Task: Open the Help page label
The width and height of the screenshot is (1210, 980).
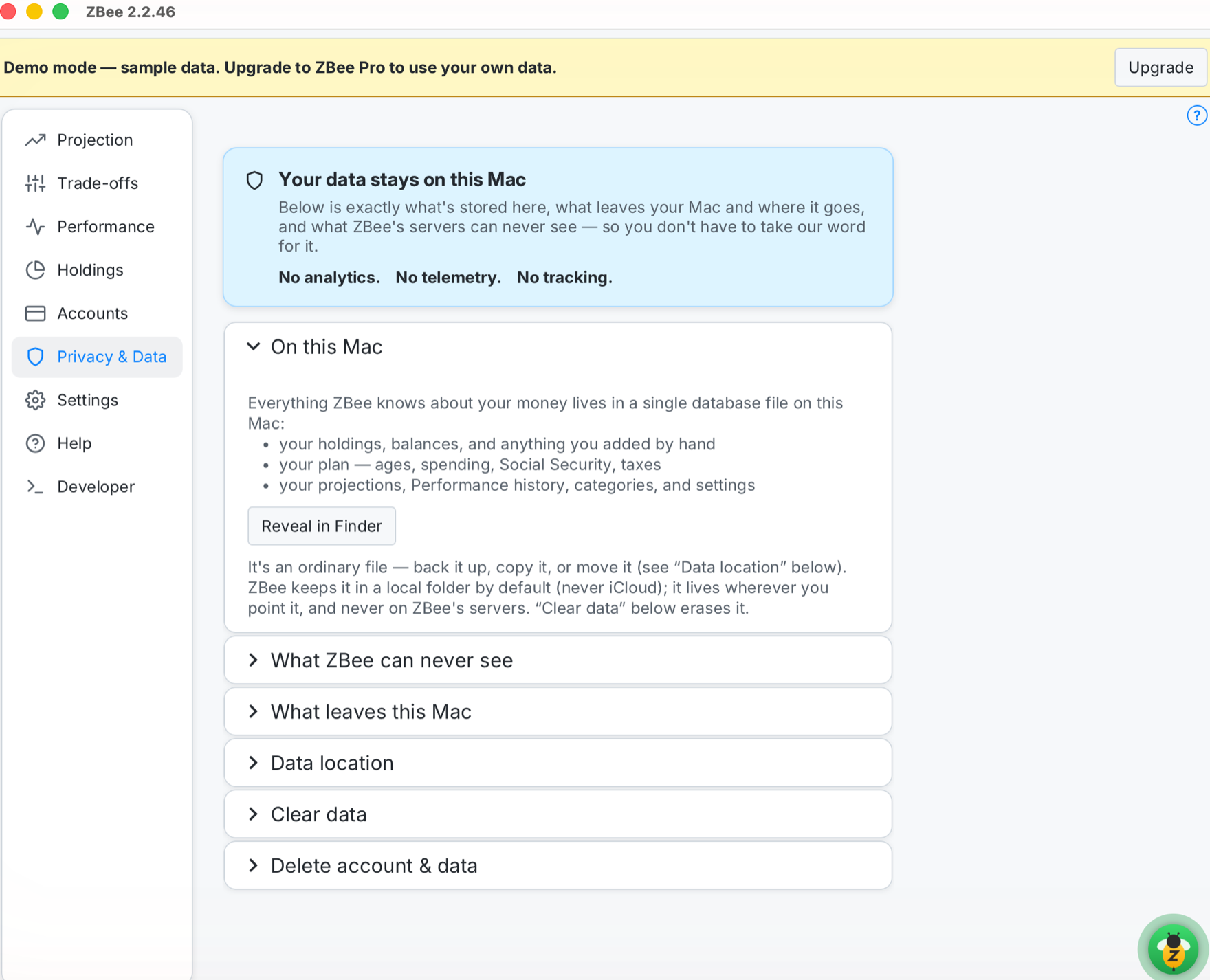Action: [74, 443]
